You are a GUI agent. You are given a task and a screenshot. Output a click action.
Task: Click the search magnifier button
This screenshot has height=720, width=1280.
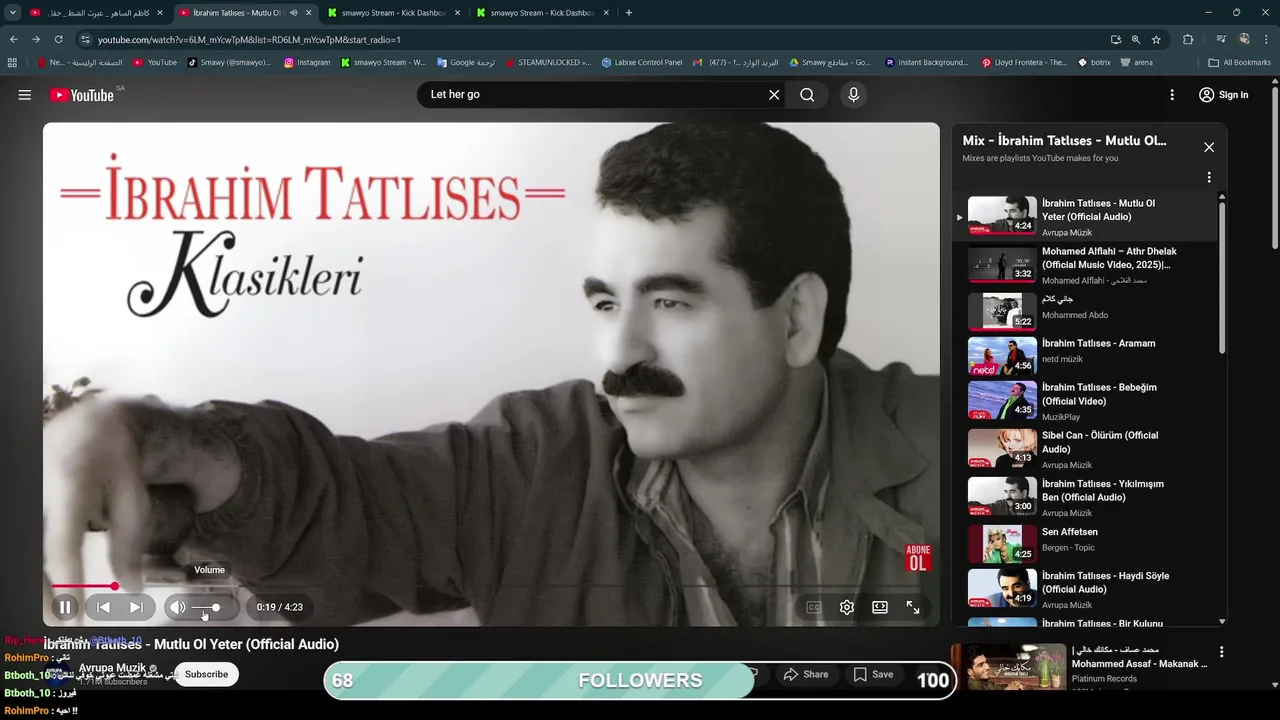point(807,95)
